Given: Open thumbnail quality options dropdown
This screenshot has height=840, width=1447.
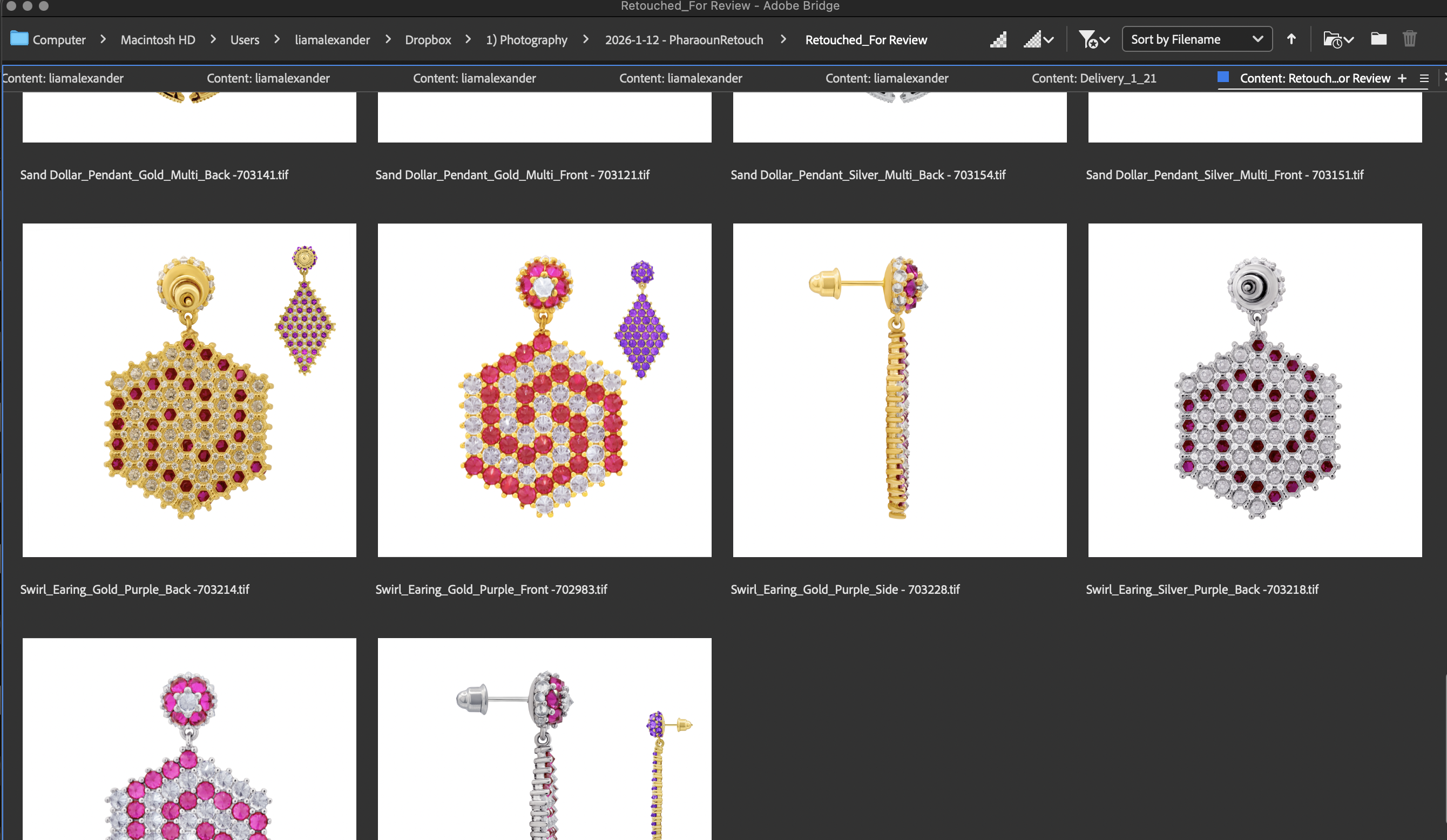Looking at the screenshot, I should click(1038, 39).
